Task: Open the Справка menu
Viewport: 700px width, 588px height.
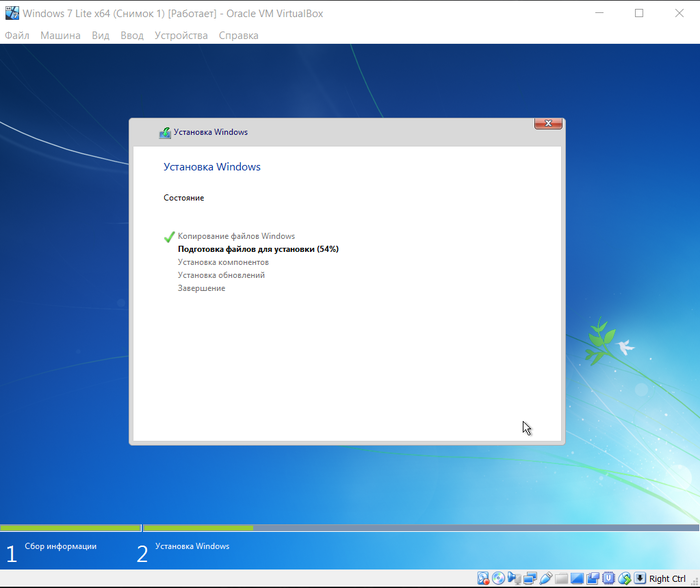Action: point(238,35)
